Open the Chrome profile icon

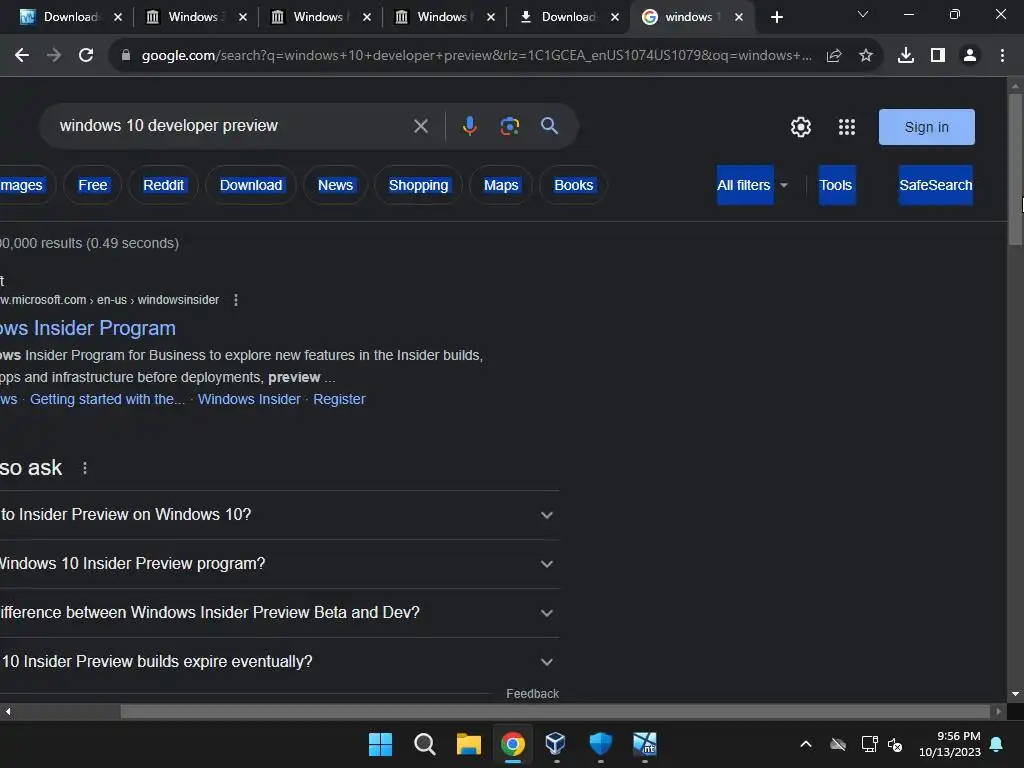970,56
